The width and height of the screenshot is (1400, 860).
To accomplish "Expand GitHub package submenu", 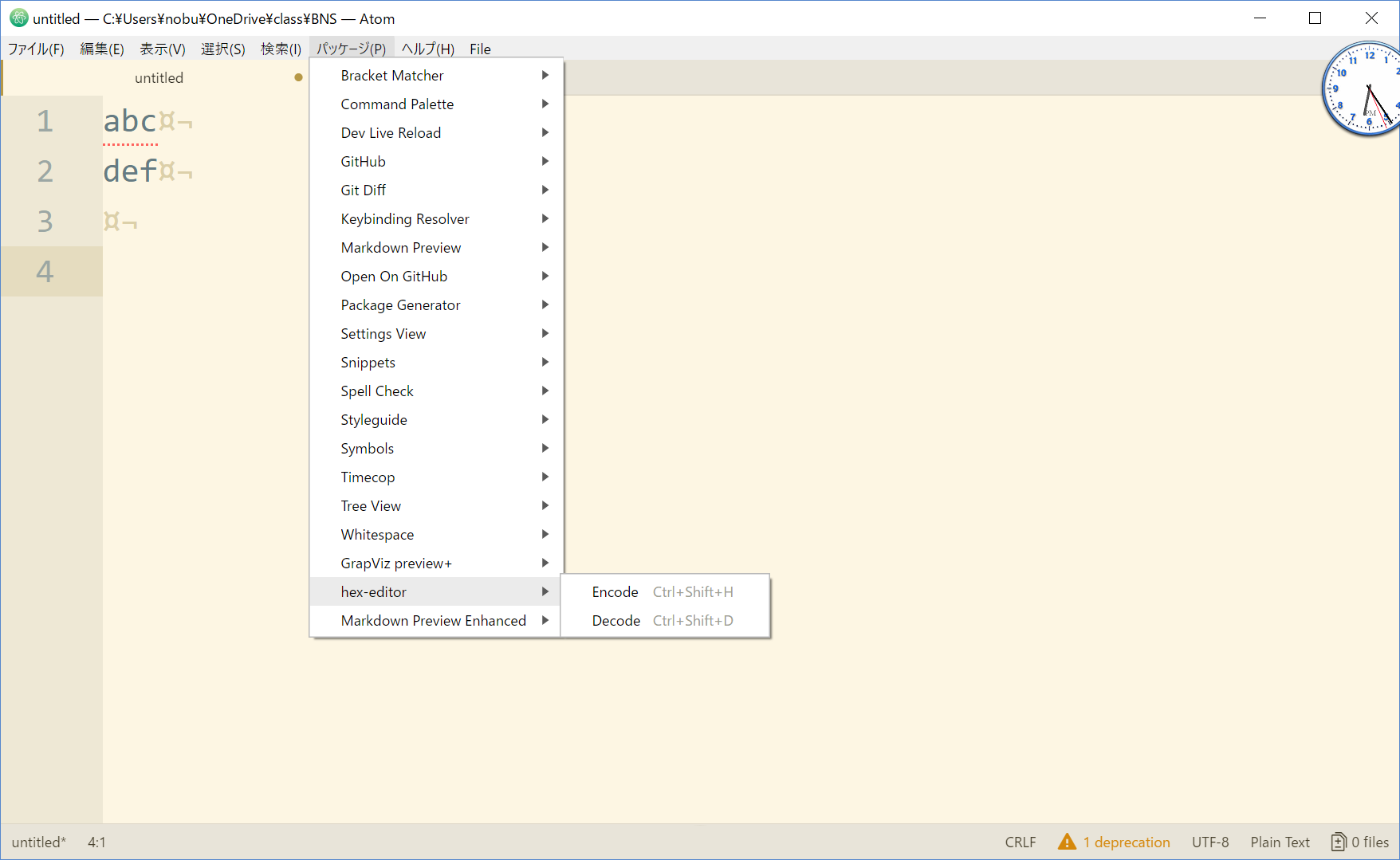I will point(436,161).
